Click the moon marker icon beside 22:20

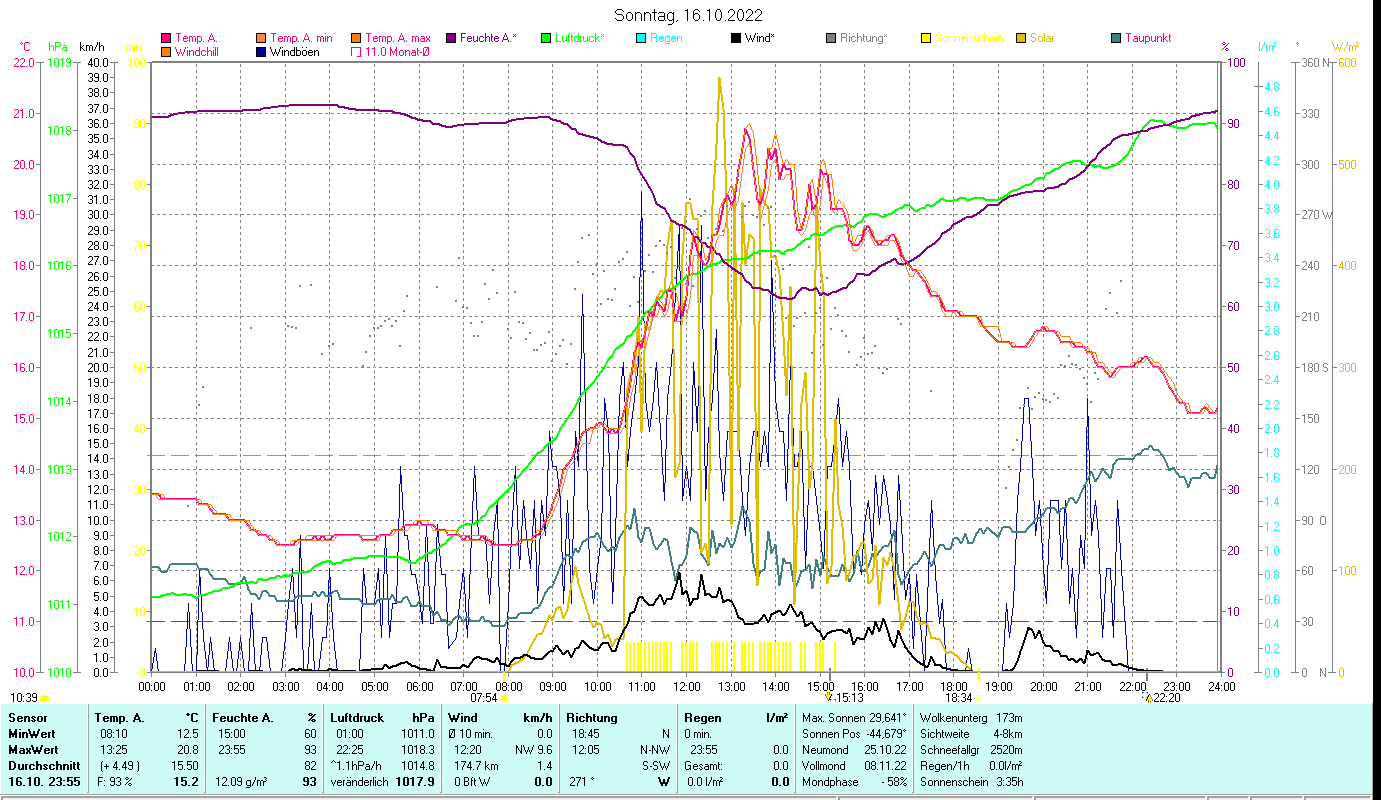tap(1148, 697)
